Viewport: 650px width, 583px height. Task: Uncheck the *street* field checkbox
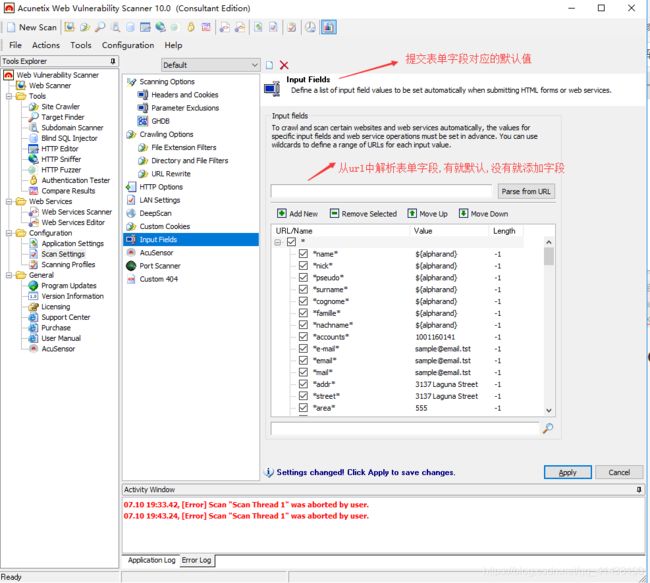pos(303,396)
